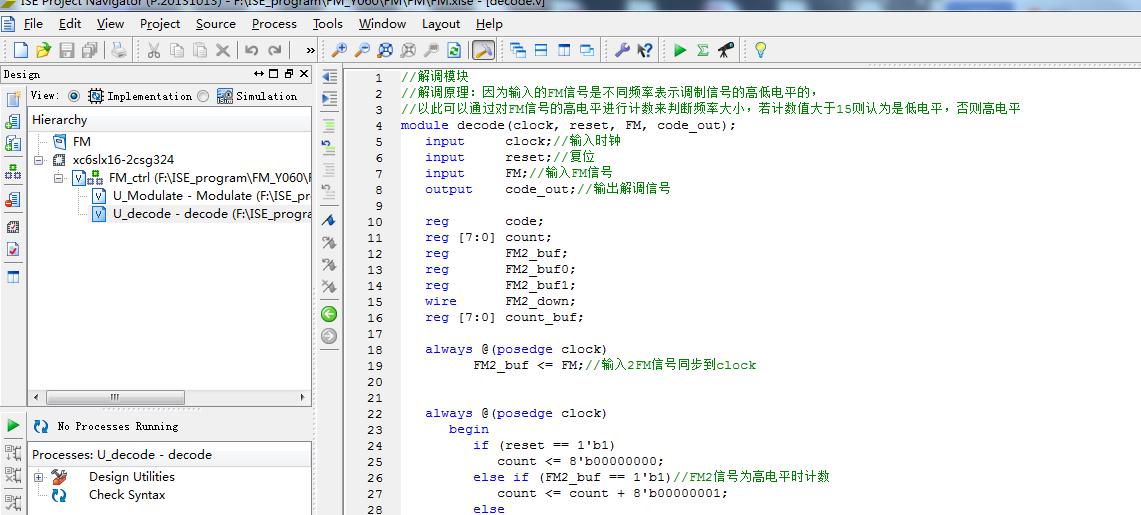Collapse the FM_ctrl hierarchy node
Viewport: 1141px width, 515px height.
click(x=59, y=178)
